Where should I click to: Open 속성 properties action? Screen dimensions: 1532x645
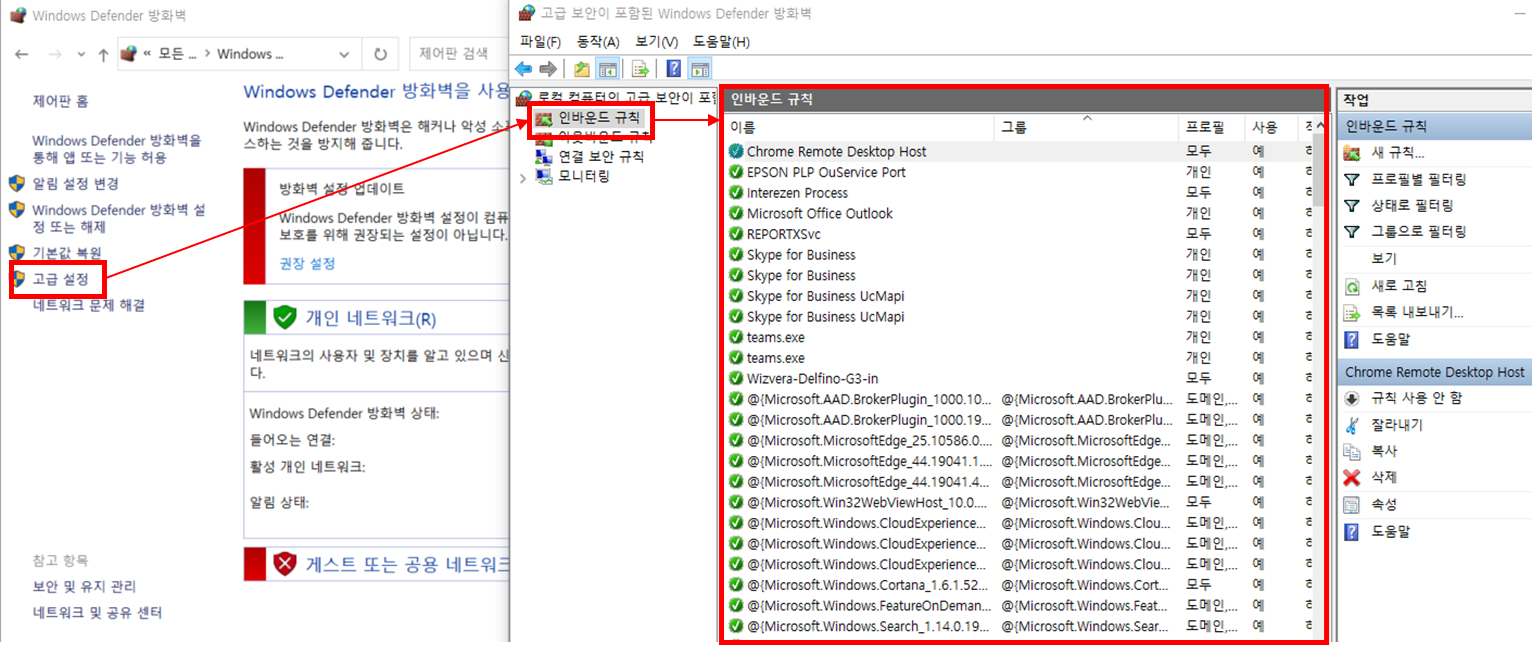1384,505
